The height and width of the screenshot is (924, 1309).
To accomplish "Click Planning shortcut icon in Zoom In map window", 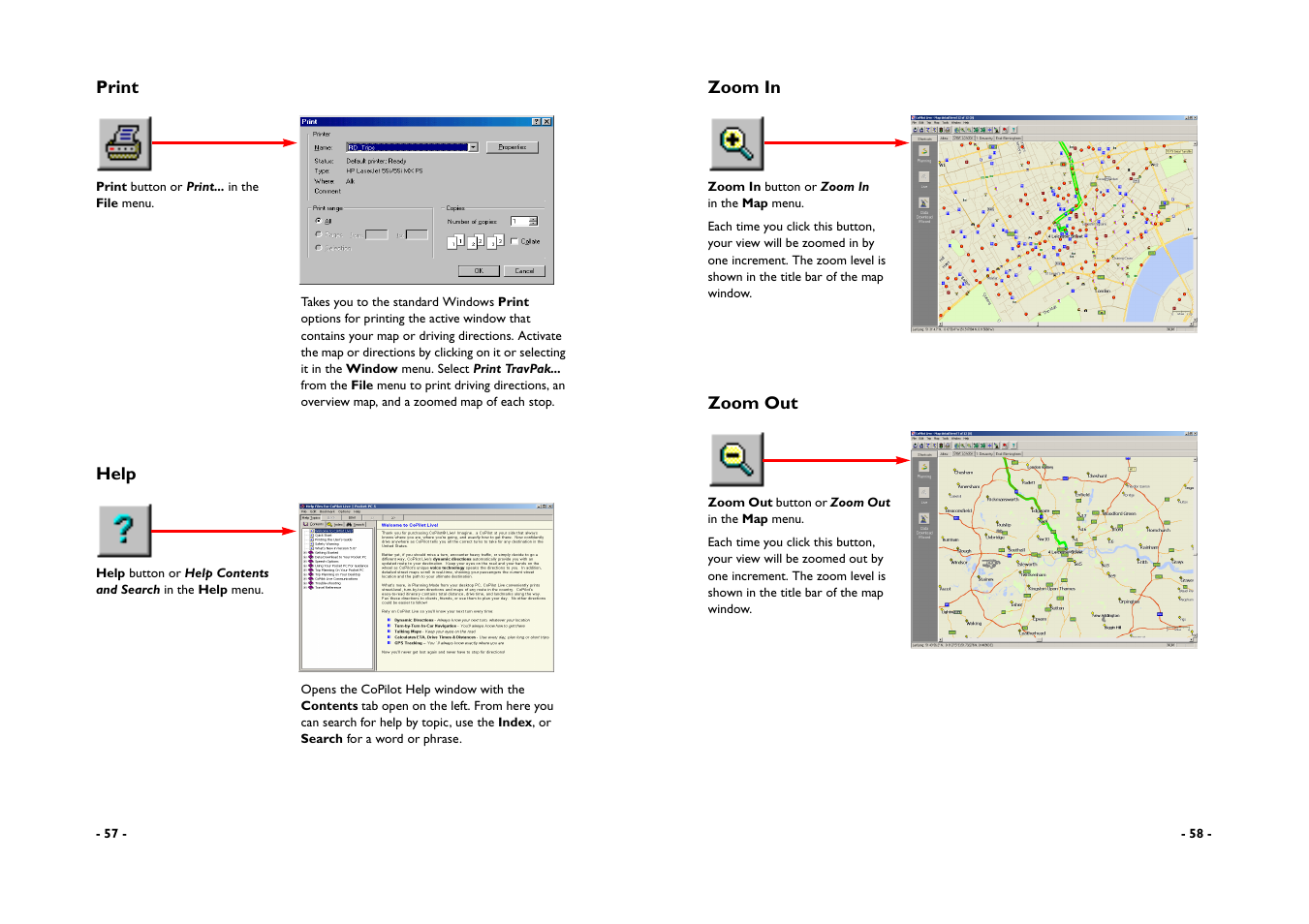I will click(x=924, y=151).
